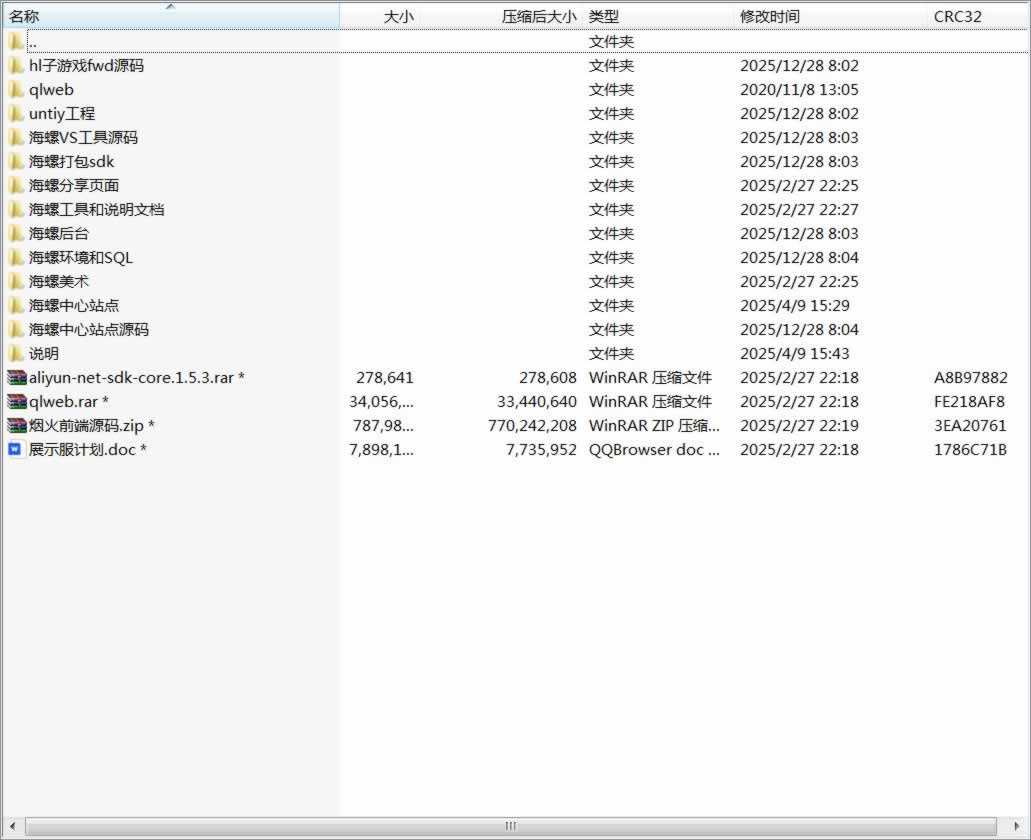Click the ZIP icon of 烟火前端源码.zip
1031x840 pixels.
click(17, 426)
